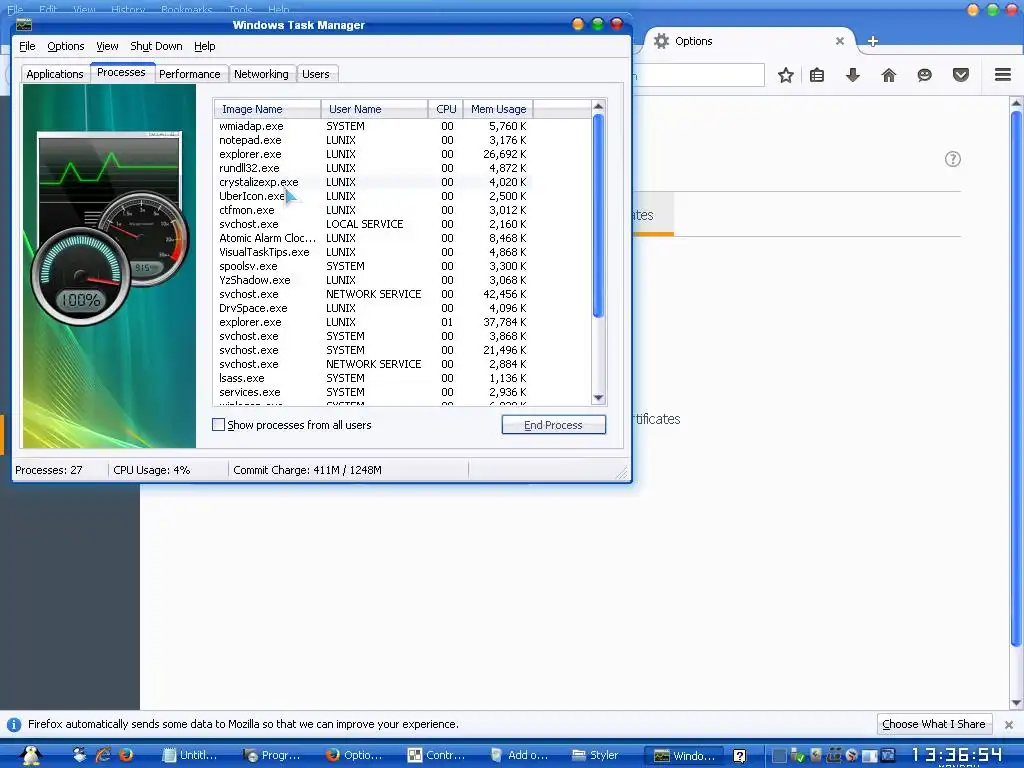Click the Firefox URL input field
Viewport: 1024px width, 768px height.
pos(698,75)
